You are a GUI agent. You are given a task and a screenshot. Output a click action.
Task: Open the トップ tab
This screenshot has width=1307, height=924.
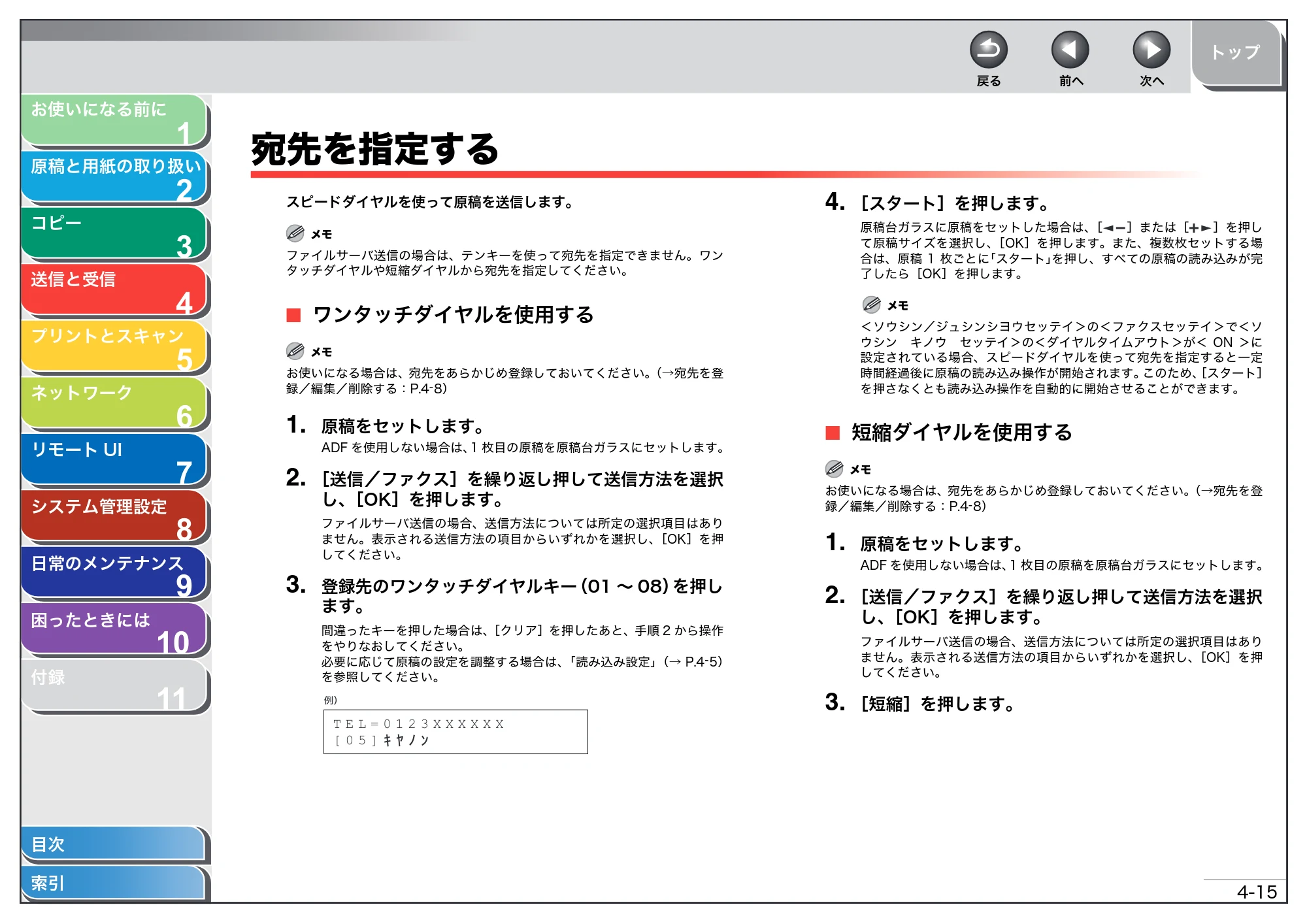coord(1236,52)
